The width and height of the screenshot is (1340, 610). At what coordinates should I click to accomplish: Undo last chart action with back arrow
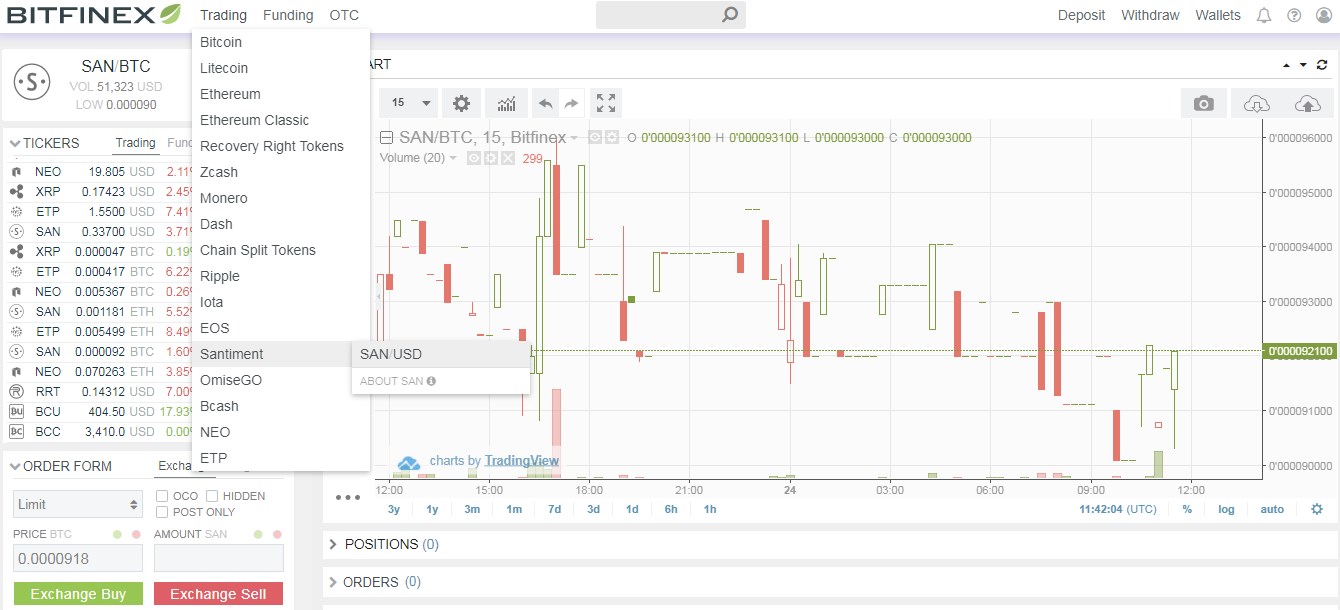(547, 103)
